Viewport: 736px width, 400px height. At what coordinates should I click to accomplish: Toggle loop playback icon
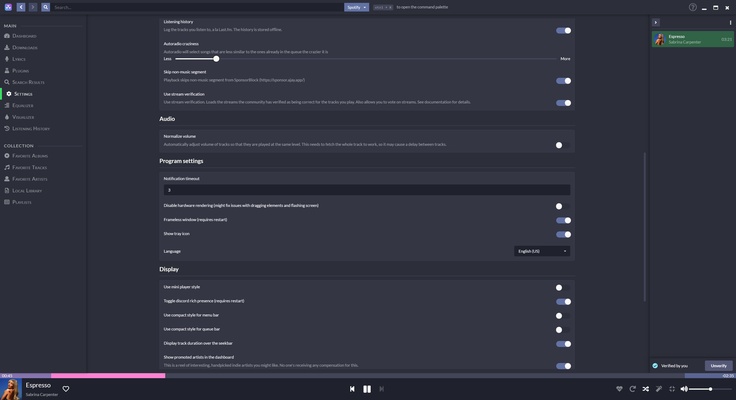[x=632, y=389]
